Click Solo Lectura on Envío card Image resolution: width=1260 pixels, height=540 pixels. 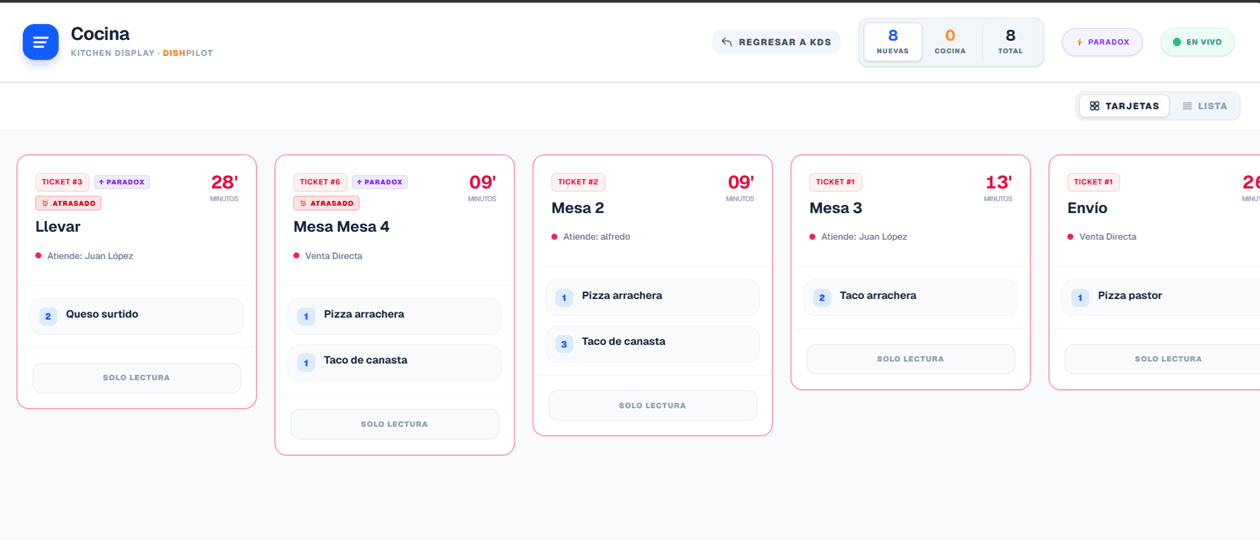[1163, 359]
